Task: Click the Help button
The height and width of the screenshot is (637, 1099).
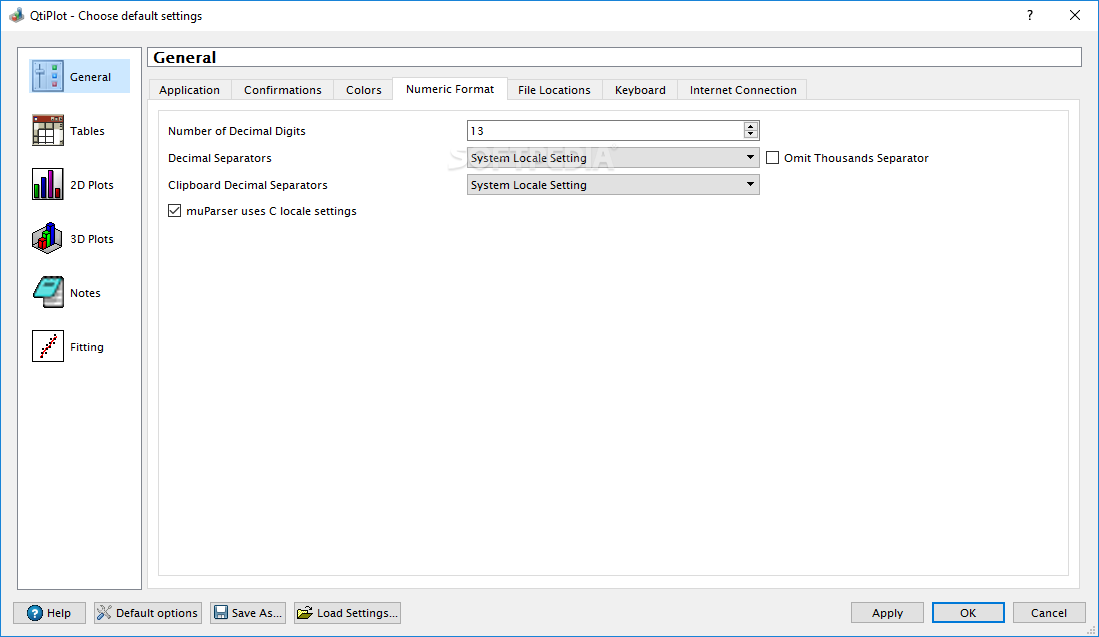Action: (x=49, y=612)
